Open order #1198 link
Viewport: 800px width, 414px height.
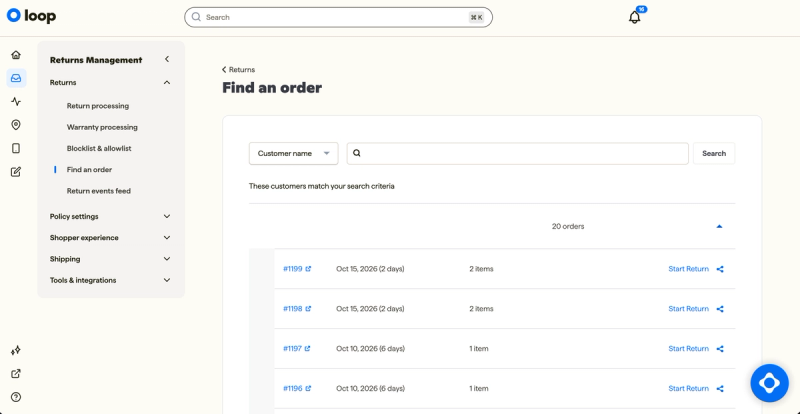point(293,308)
